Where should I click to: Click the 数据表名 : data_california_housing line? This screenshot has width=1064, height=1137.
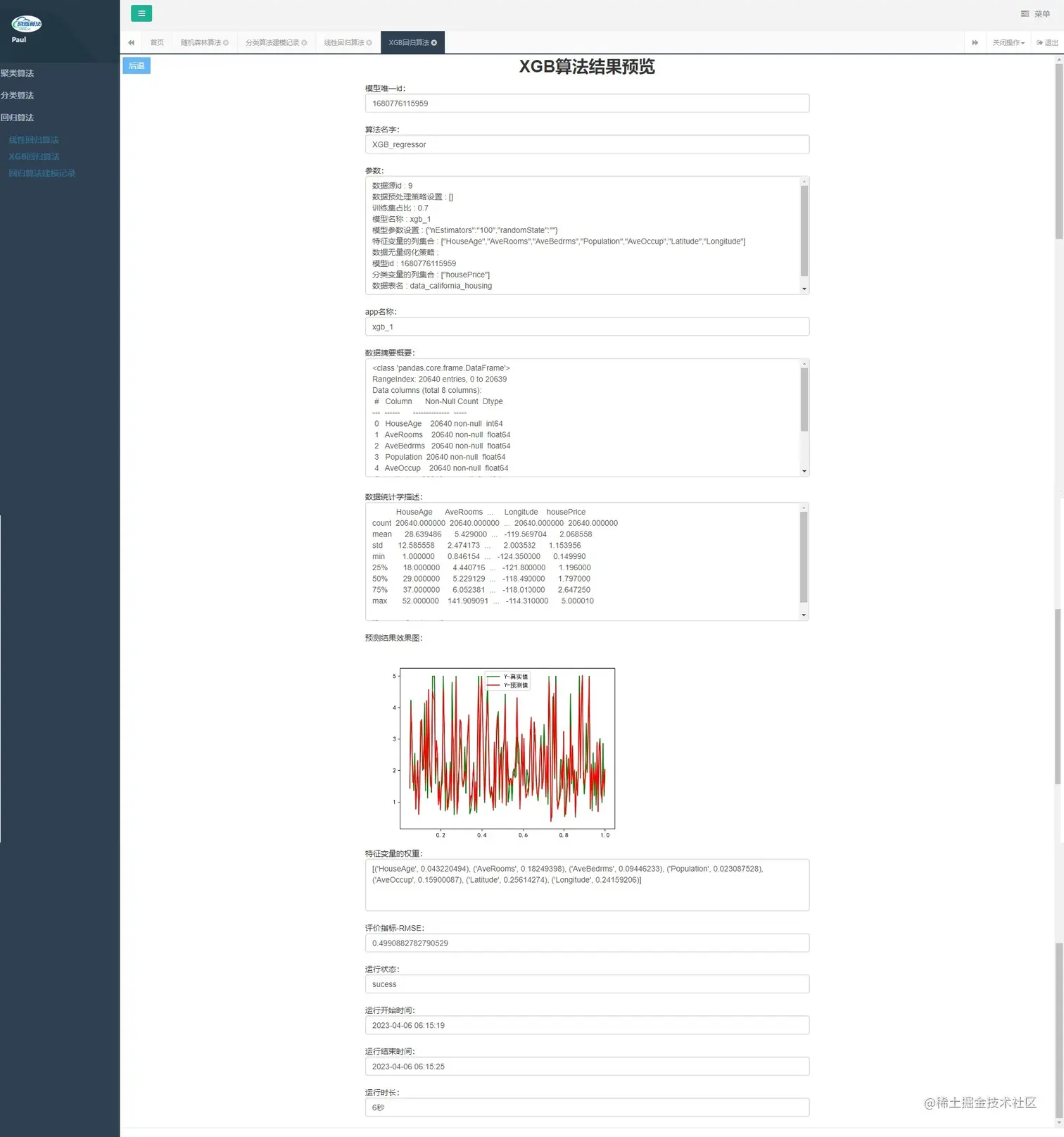pos(432,286)
